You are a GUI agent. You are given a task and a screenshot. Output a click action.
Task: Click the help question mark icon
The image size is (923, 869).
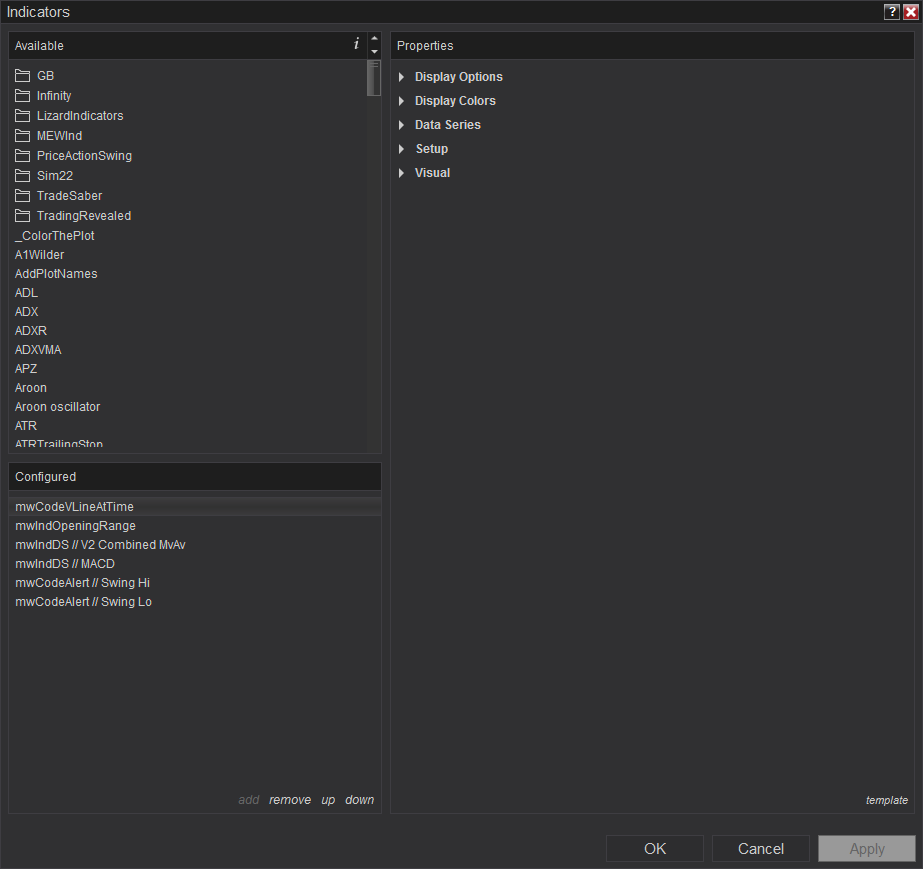click(x=892, y=12)
